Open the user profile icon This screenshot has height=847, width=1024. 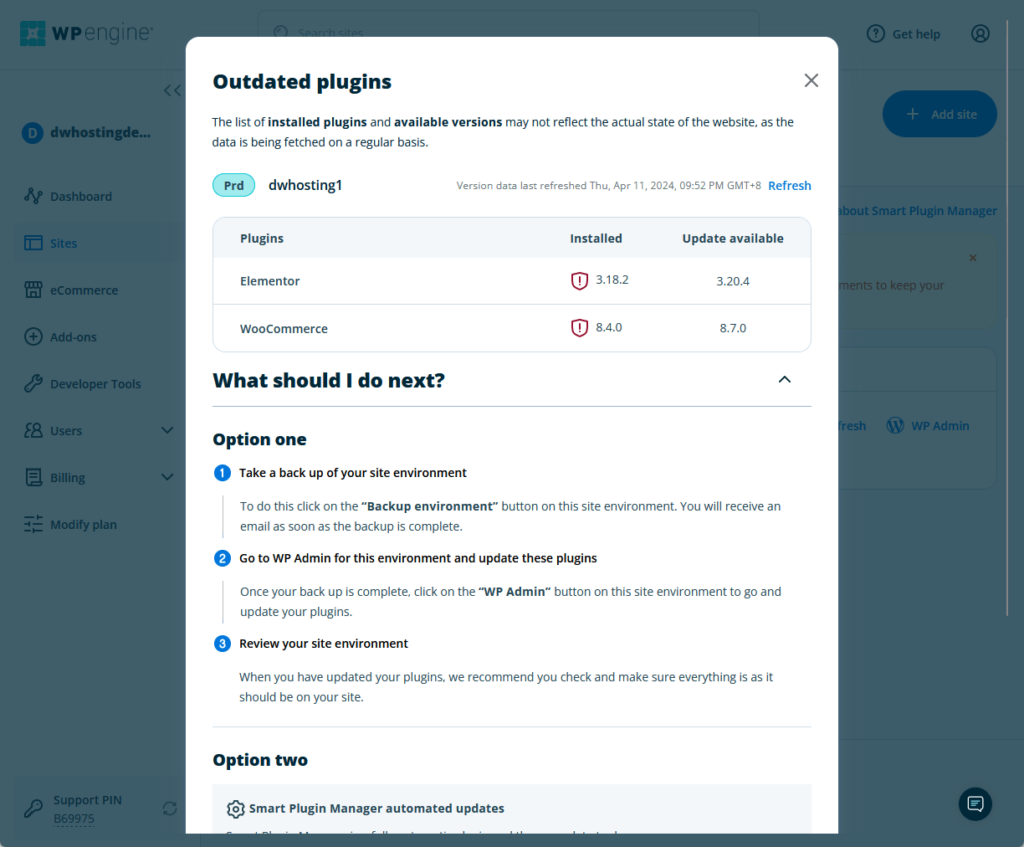pyautogui.click(x=980, y=33)
